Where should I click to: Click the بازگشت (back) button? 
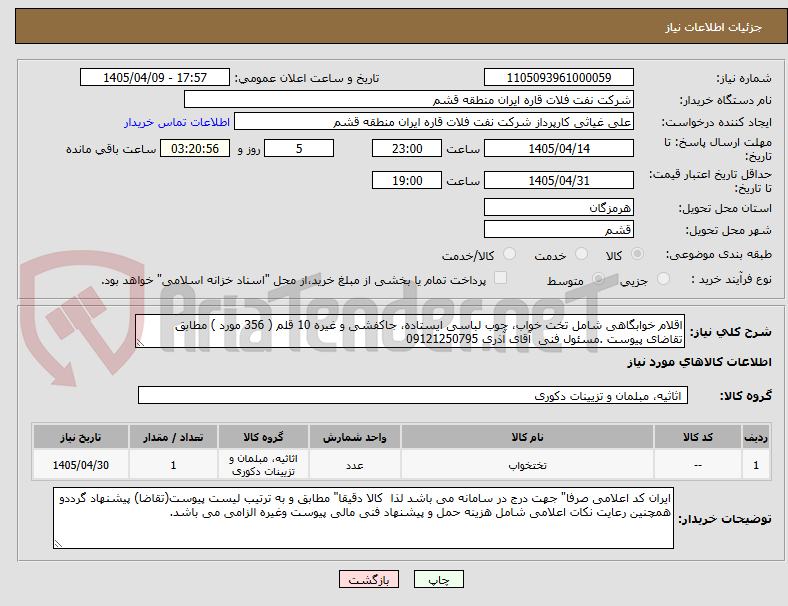tap(369, 579)
